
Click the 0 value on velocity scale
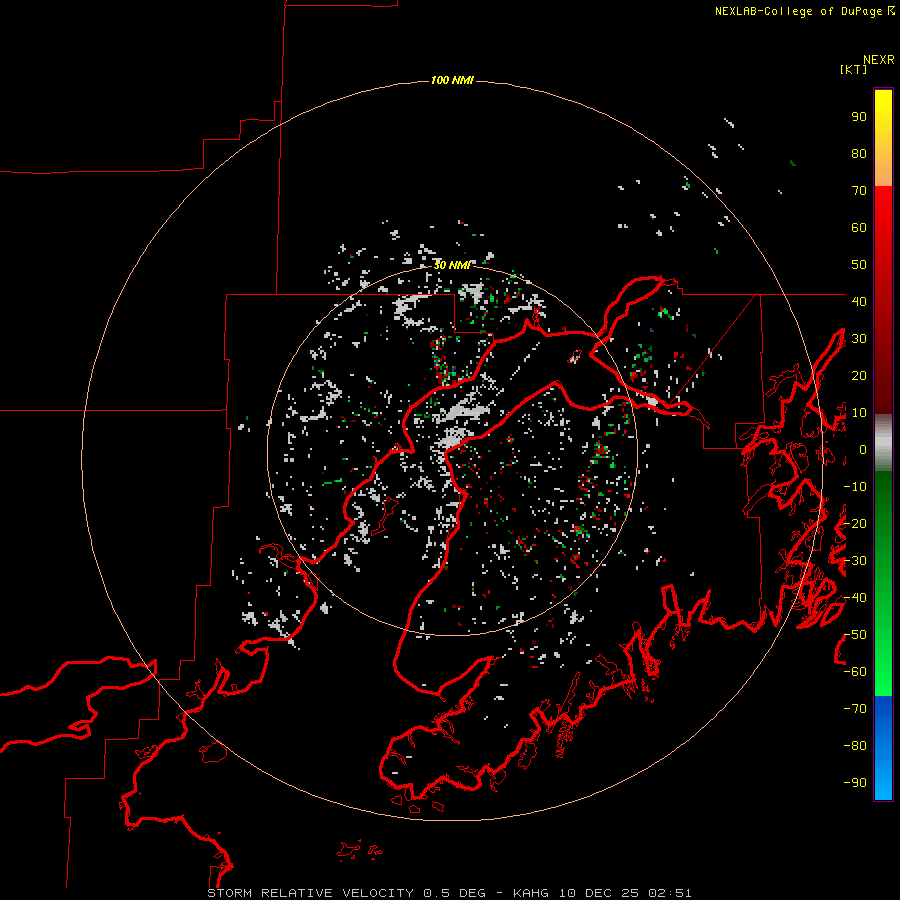(863, 450)
